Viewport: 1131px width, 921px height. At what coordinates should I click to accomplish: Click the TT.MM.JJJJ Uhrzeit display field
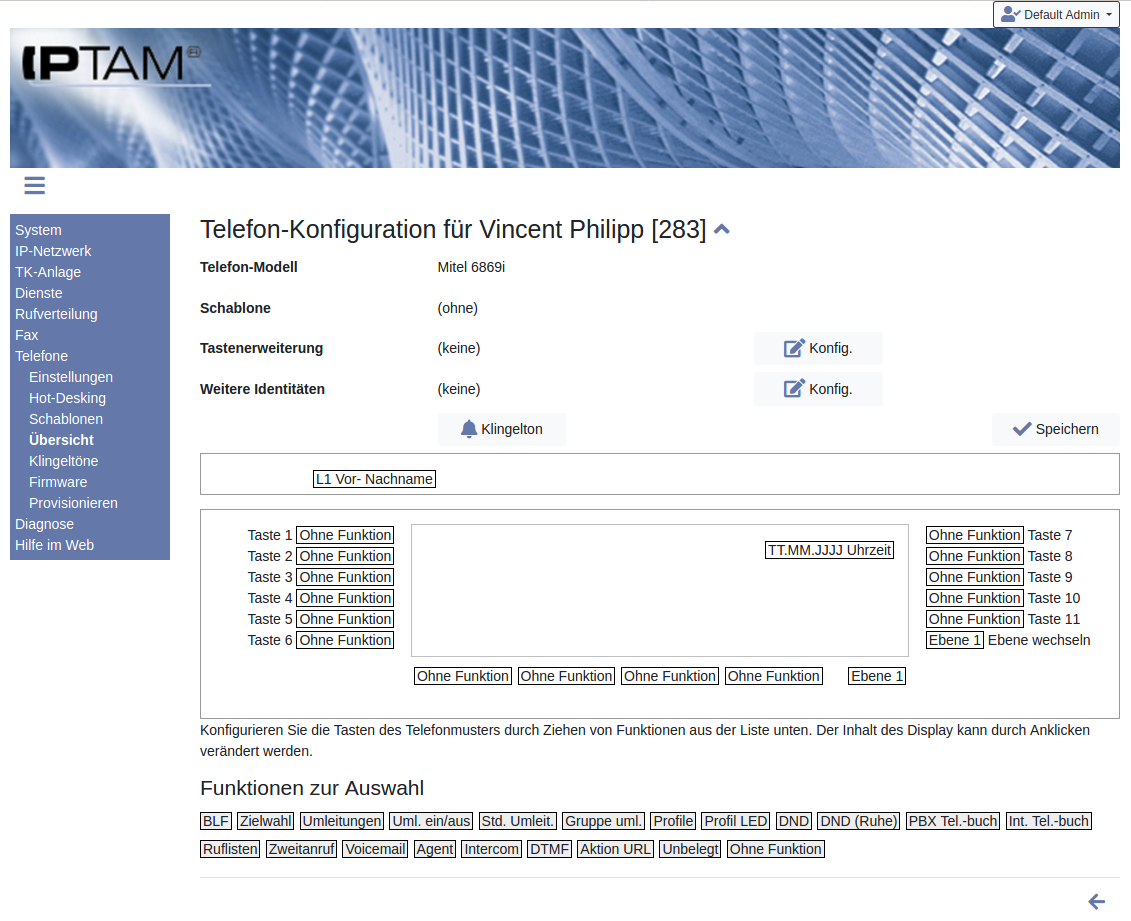[x=829, y=550]
